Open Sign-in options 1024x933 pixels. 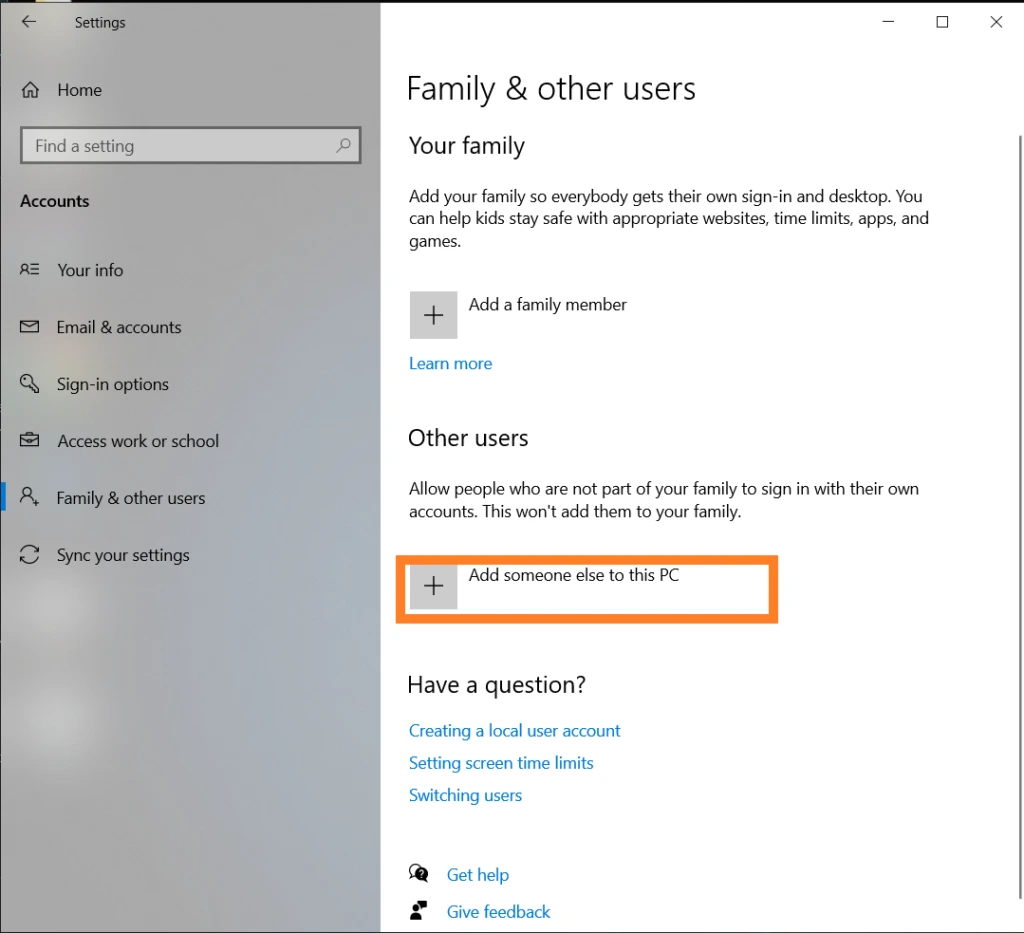[113, 384]
